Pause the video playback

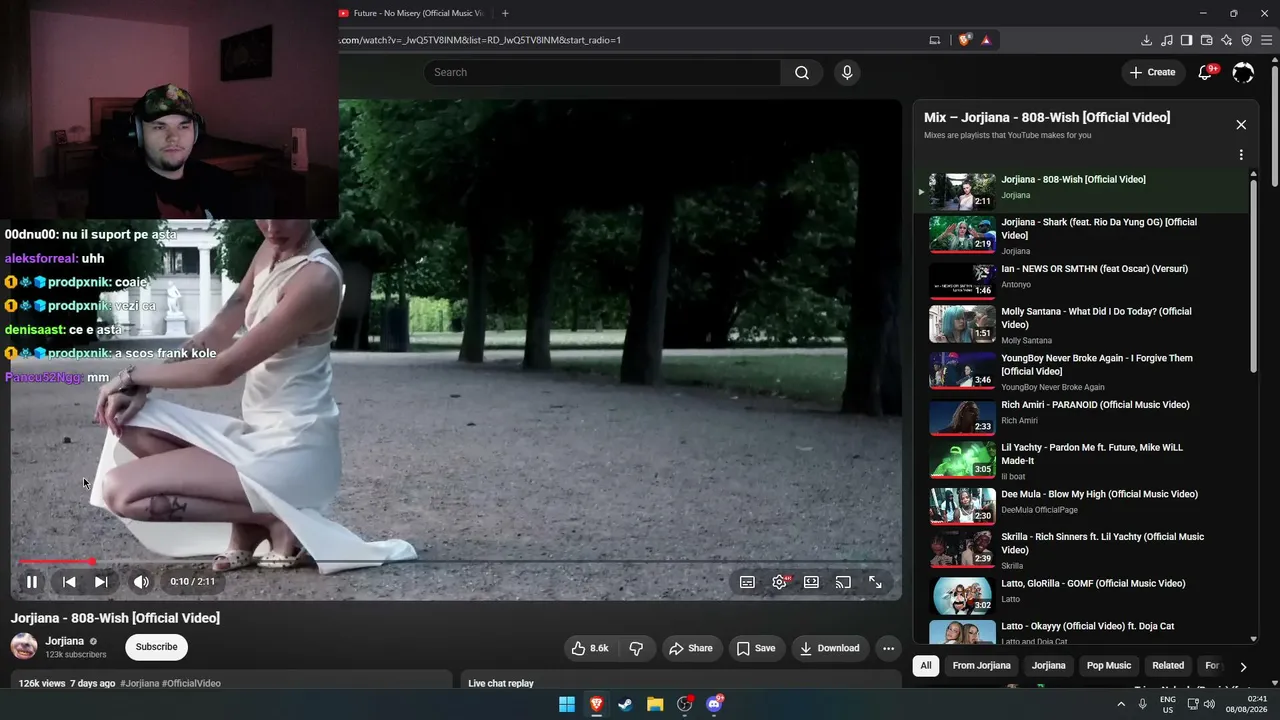coord(32,582)
